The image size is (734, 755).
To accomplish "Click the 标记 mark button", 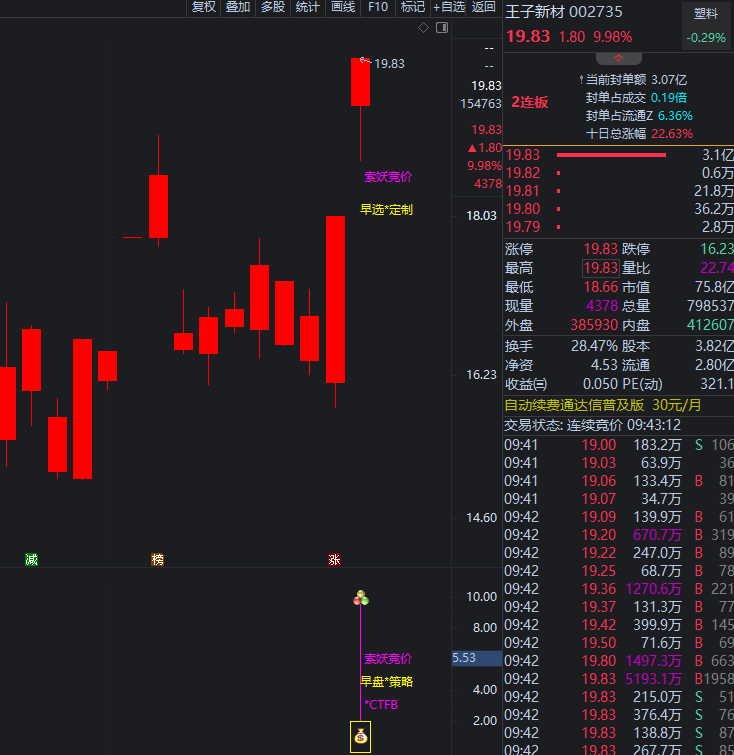I will point(413,7).
